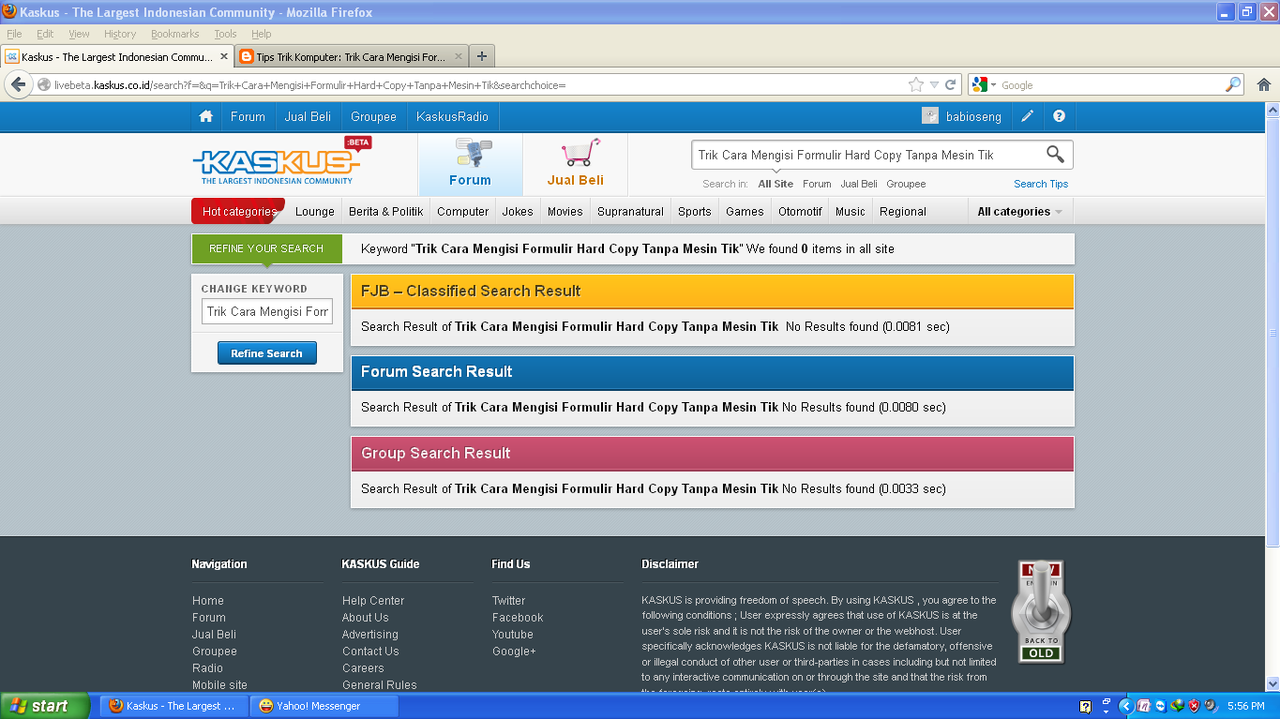Open the Bookmarks menu
This screenshot has height=719, width=1280.
[x=175, y=34]
